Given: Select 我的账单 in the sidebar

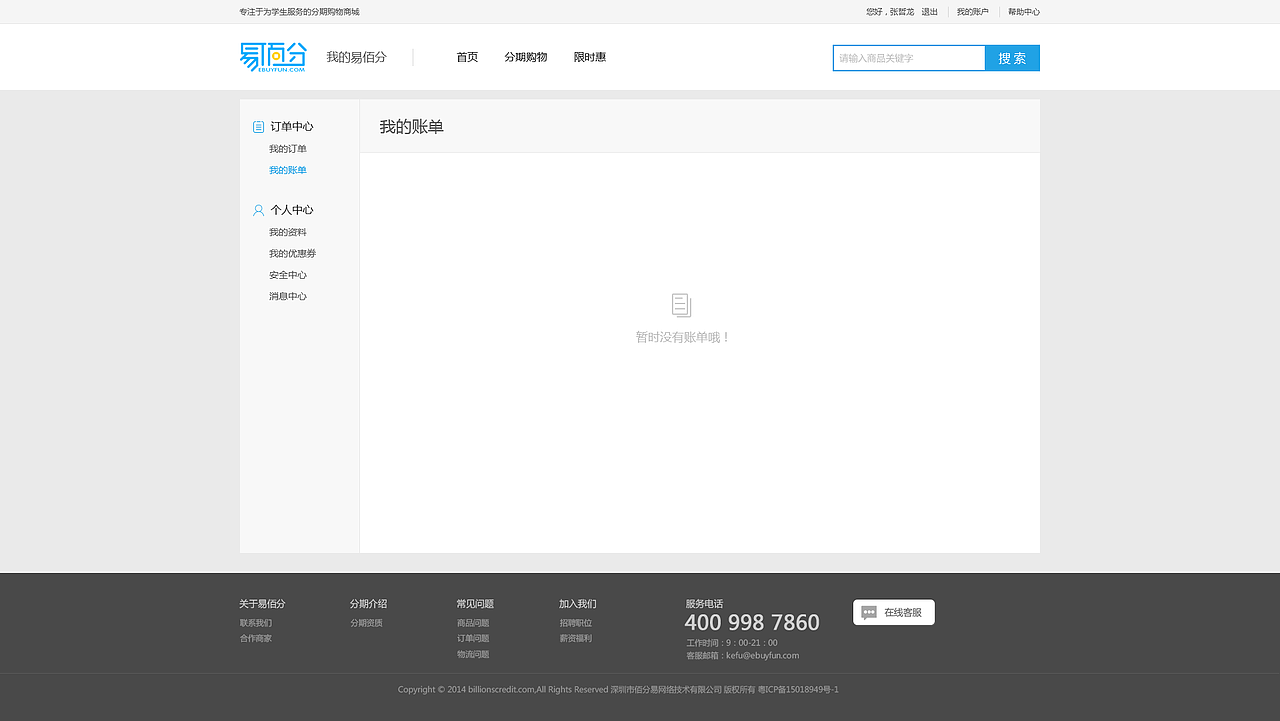Looking at the screenshot, I should point(287,169).
